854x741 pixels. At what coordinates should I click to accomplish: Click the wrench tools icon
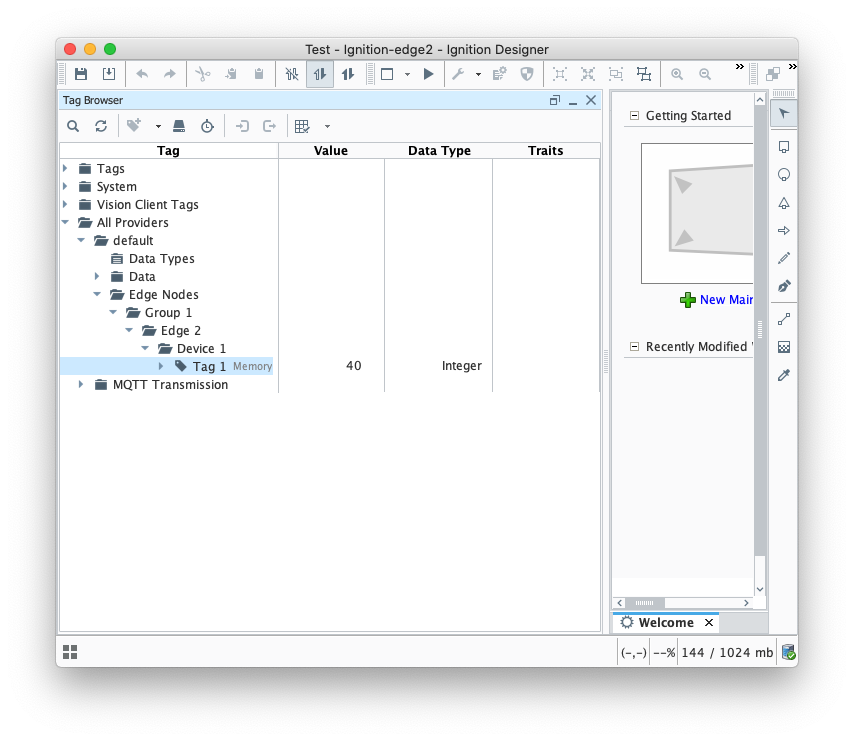point(458,74)
